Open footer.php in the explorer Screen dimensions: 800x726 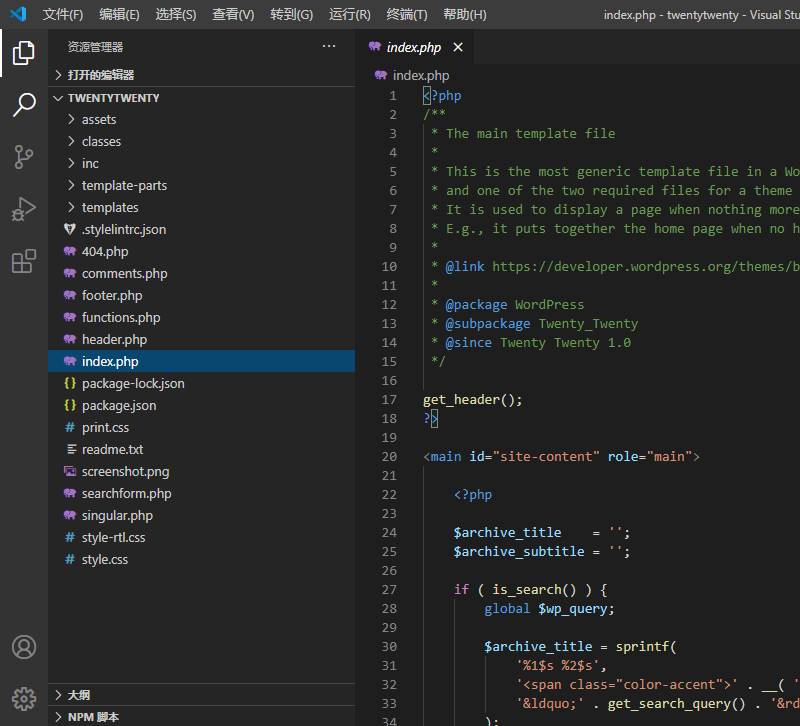click(x=202, y=295)
